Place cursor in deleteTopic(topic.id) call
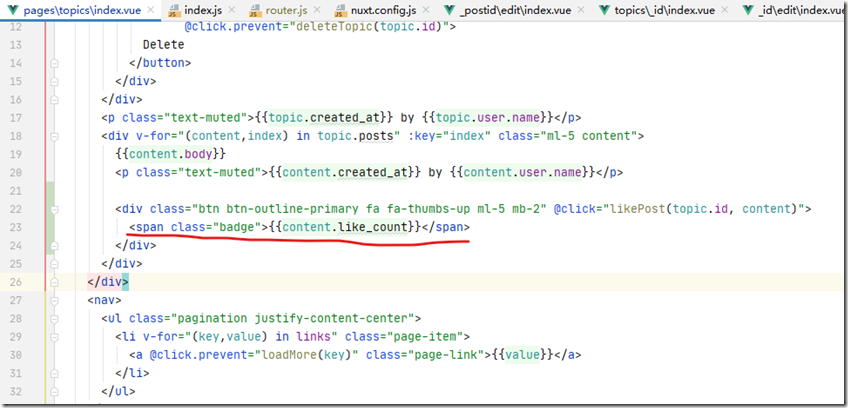Image resolution: width=848 pixels, height=408 pixels. point(369,27)
